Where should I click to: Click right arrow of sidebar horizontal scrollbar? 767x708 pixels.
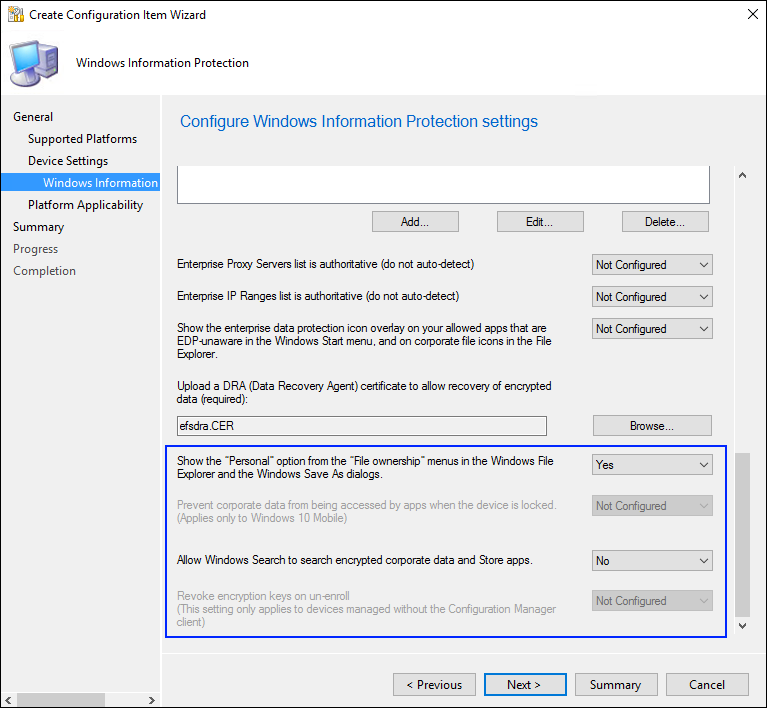[x=152, y=699]
